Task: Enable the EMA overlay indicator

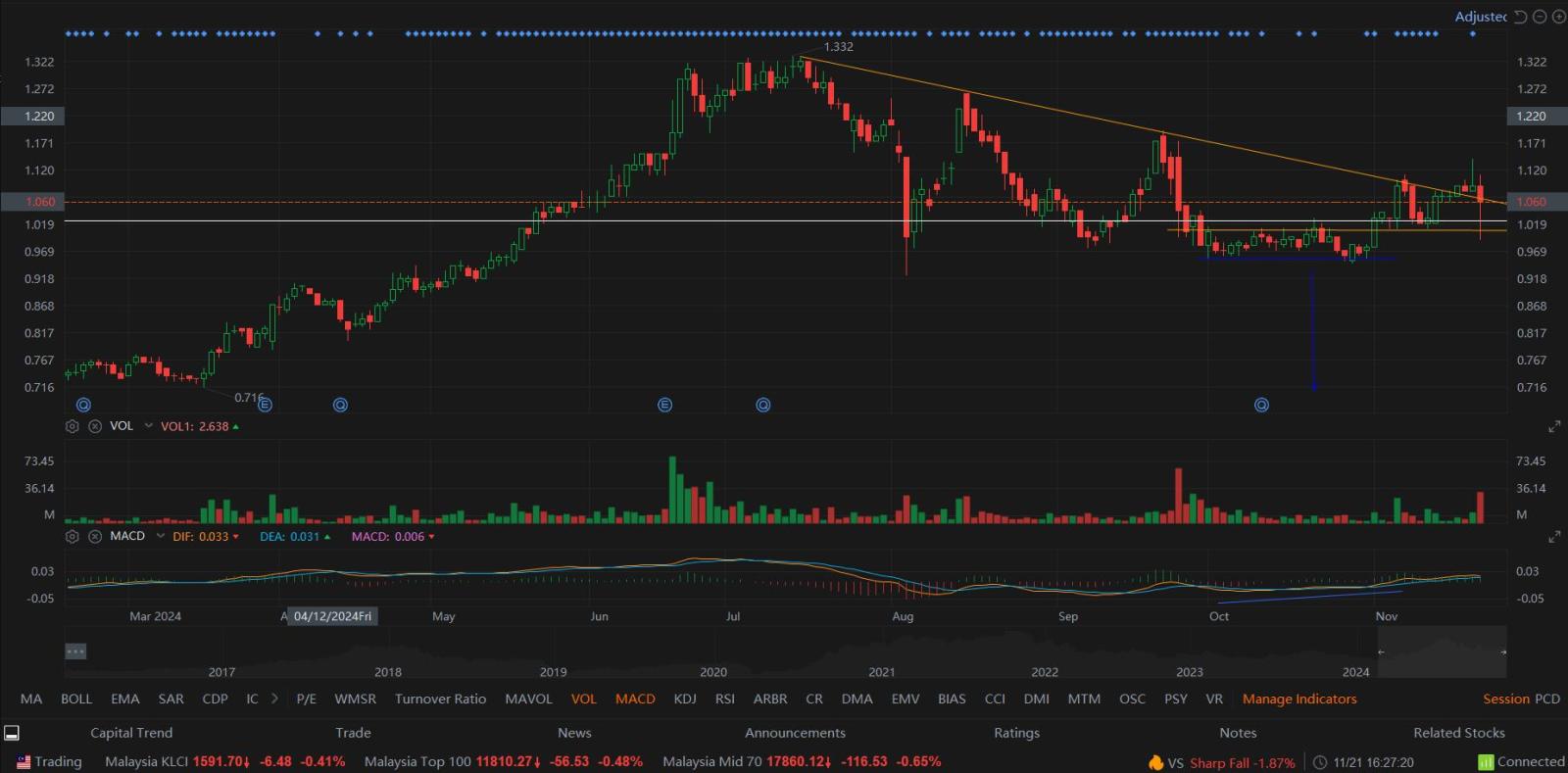Action: 125,700
